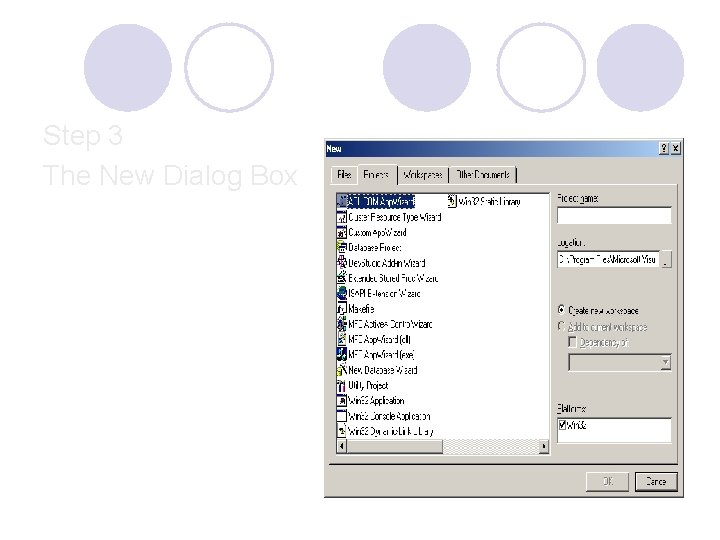Viewport: 720px width, 540px height.
Task: Select the Win32 Static Library icon
Action: [452, 201]
